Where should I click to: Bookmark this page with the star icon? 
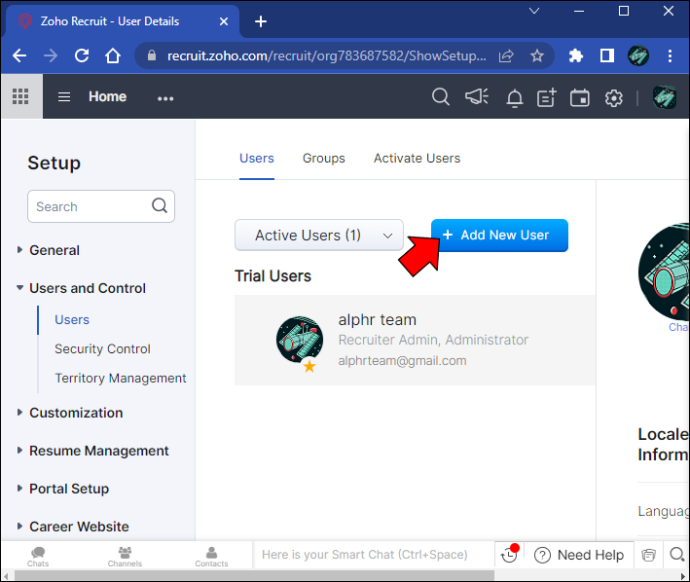537,56
